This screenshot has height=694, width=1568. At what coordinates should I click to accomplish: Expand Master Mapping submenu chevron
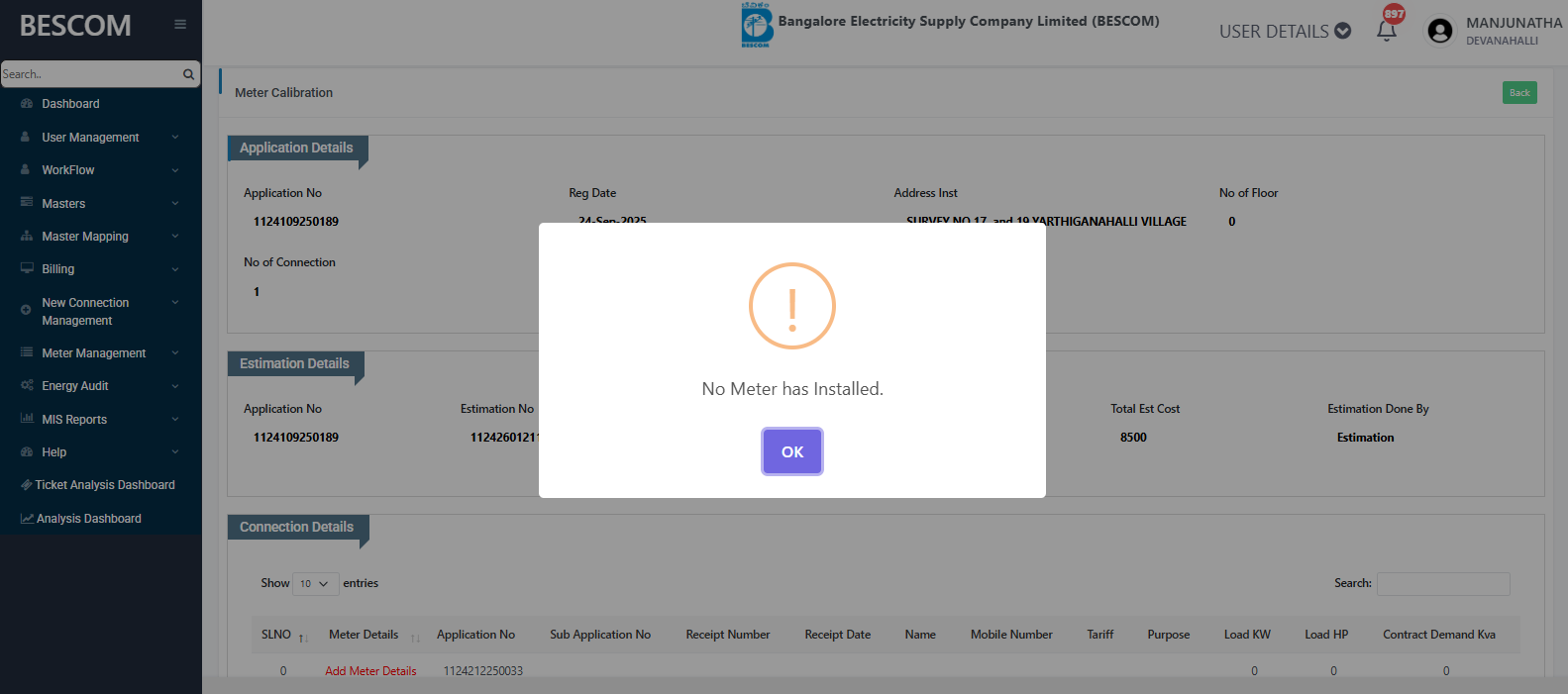(x=175, y=236)
